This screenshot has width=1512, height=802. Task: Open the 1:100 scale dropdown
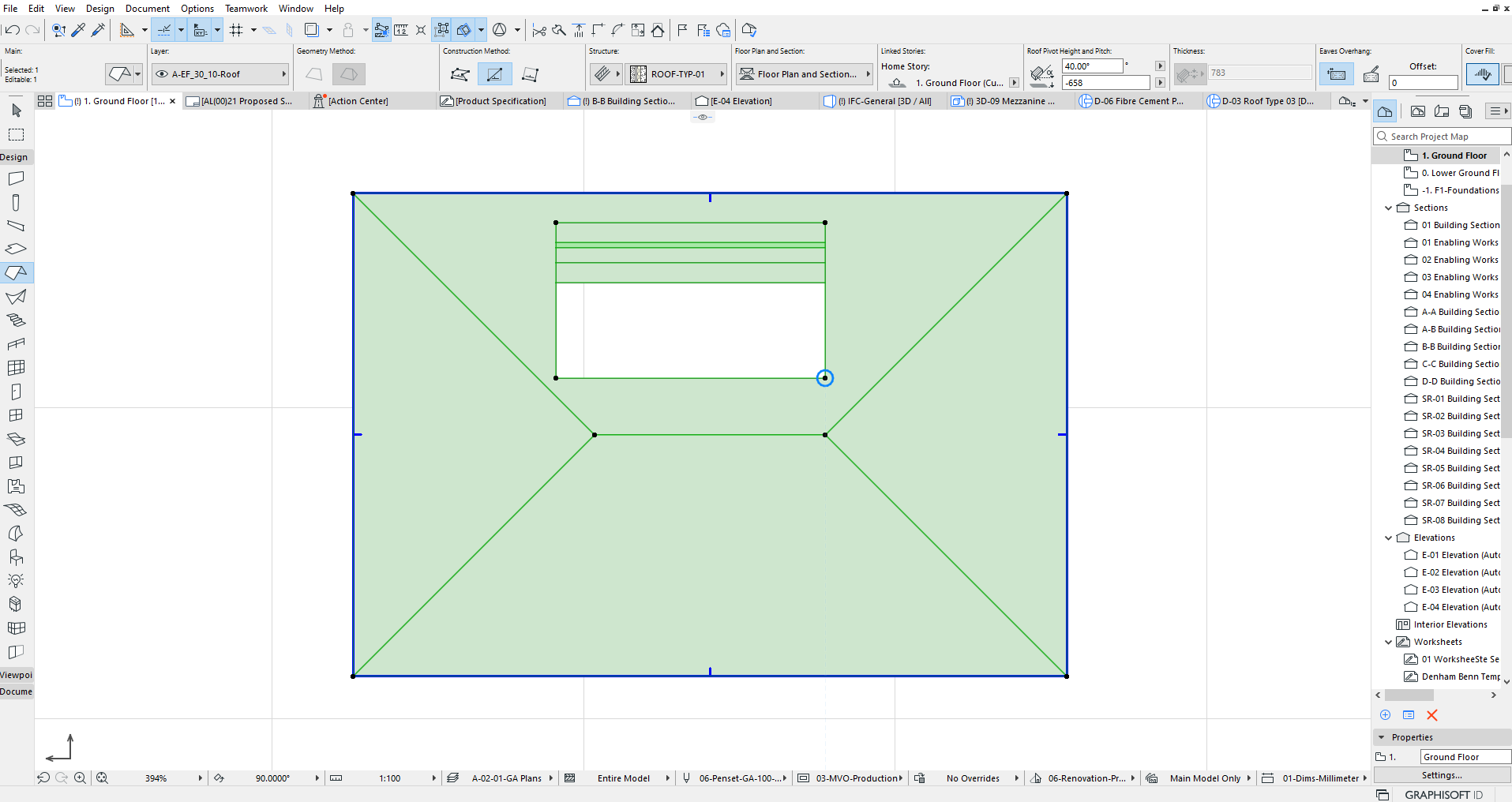coord(390,778)
